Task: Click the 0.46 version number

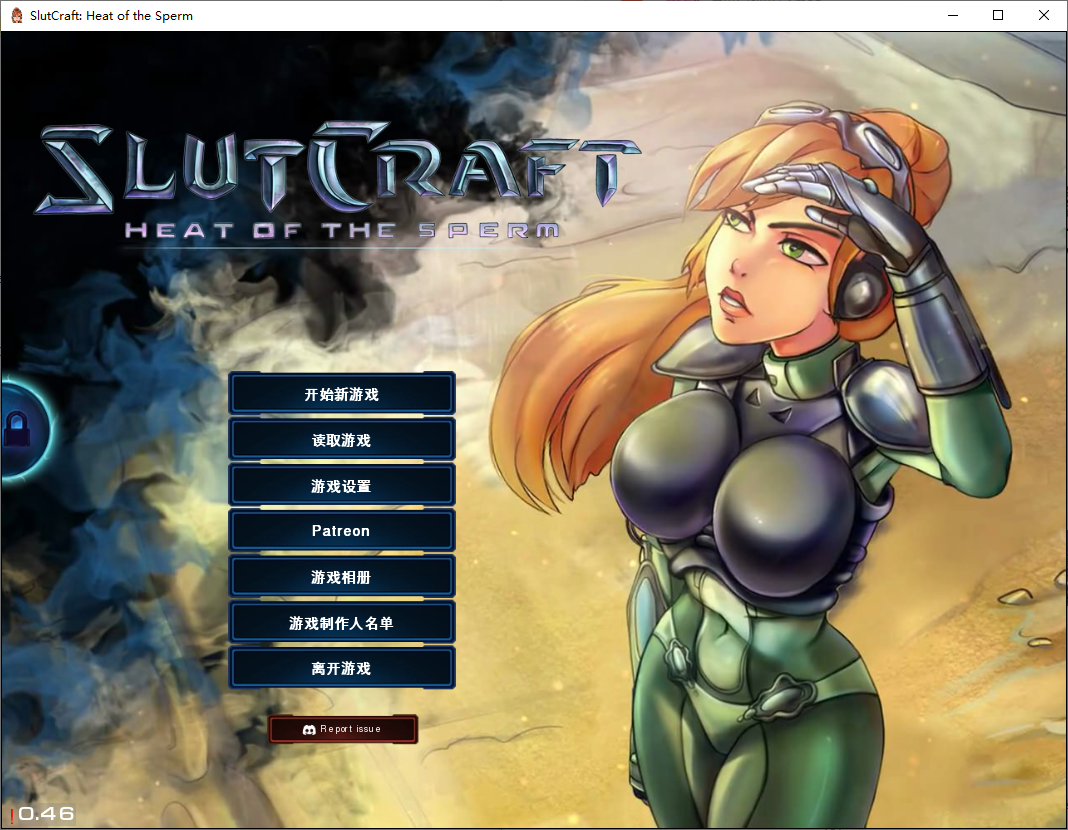Action: click(x=47, y=814)
